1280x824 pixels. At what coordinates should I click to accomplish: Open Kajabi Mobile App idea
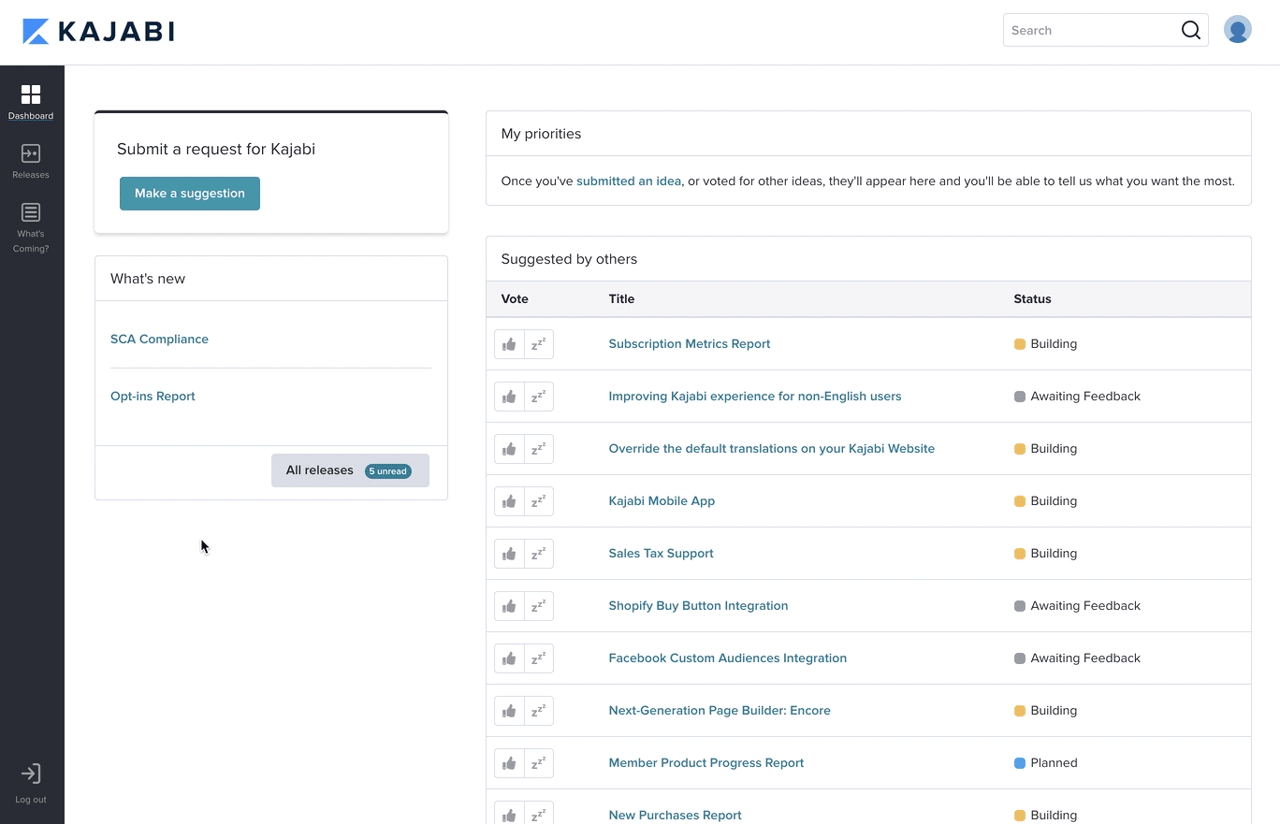point(661,501)
